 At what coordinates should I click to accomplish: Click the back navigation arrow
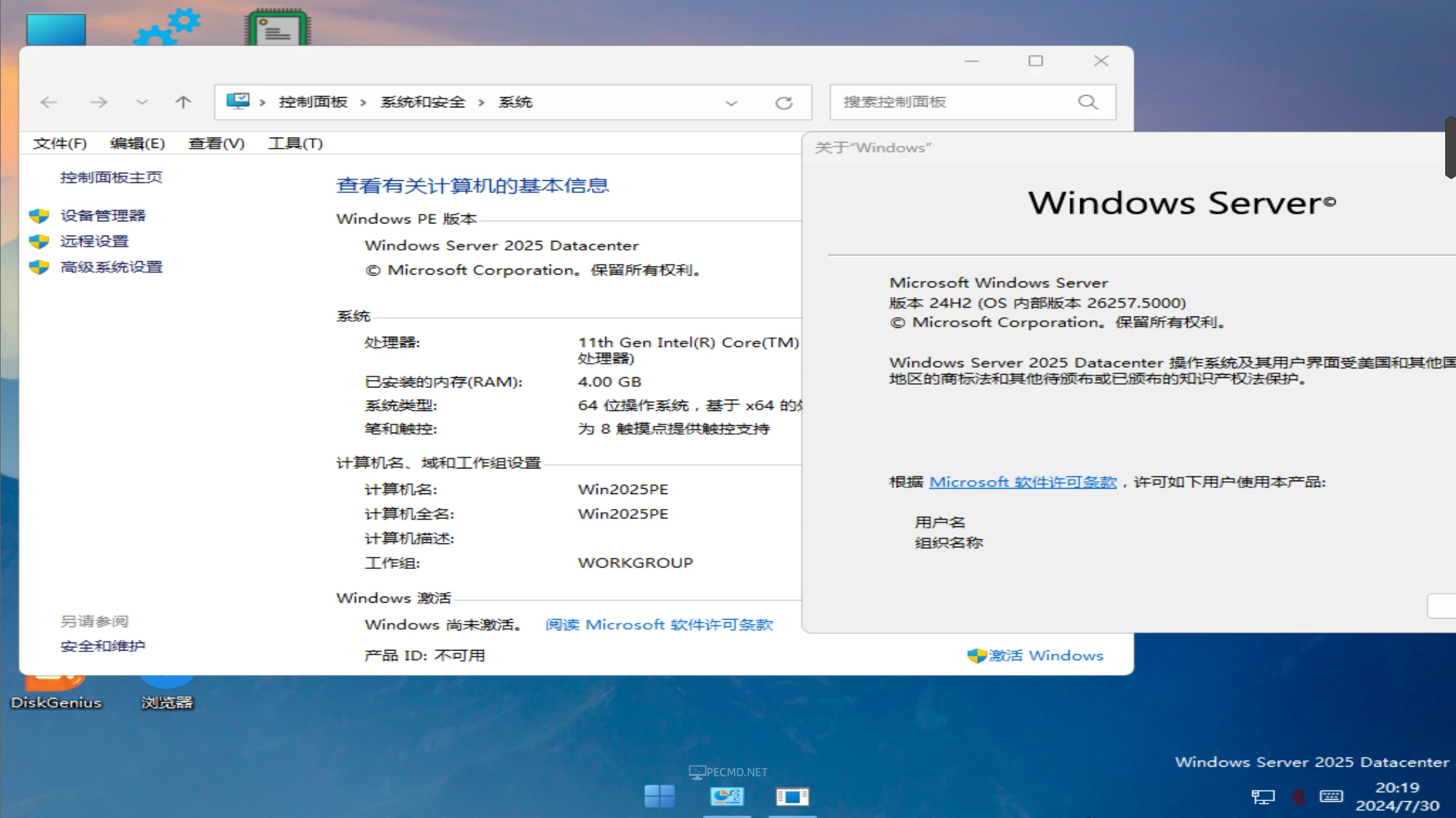tap(48, 102)
